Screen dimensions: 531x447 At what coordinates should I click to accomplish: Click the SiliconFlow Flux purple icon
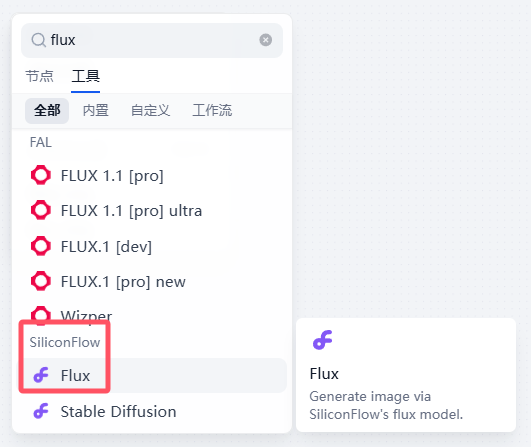tap(41, 375)
